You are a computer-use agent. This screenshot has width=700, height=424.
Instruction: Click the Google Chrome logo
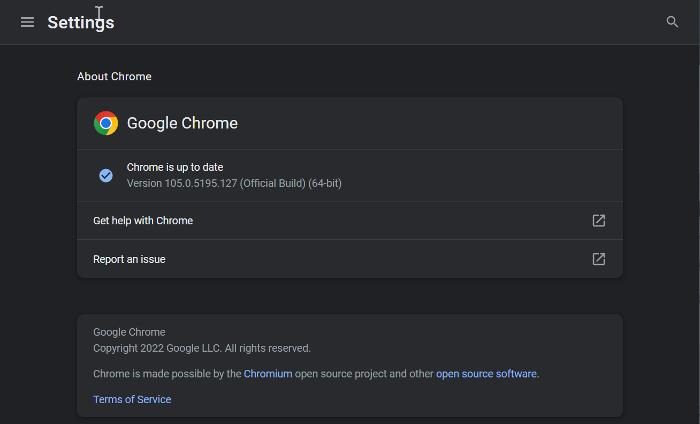(106, 123)
